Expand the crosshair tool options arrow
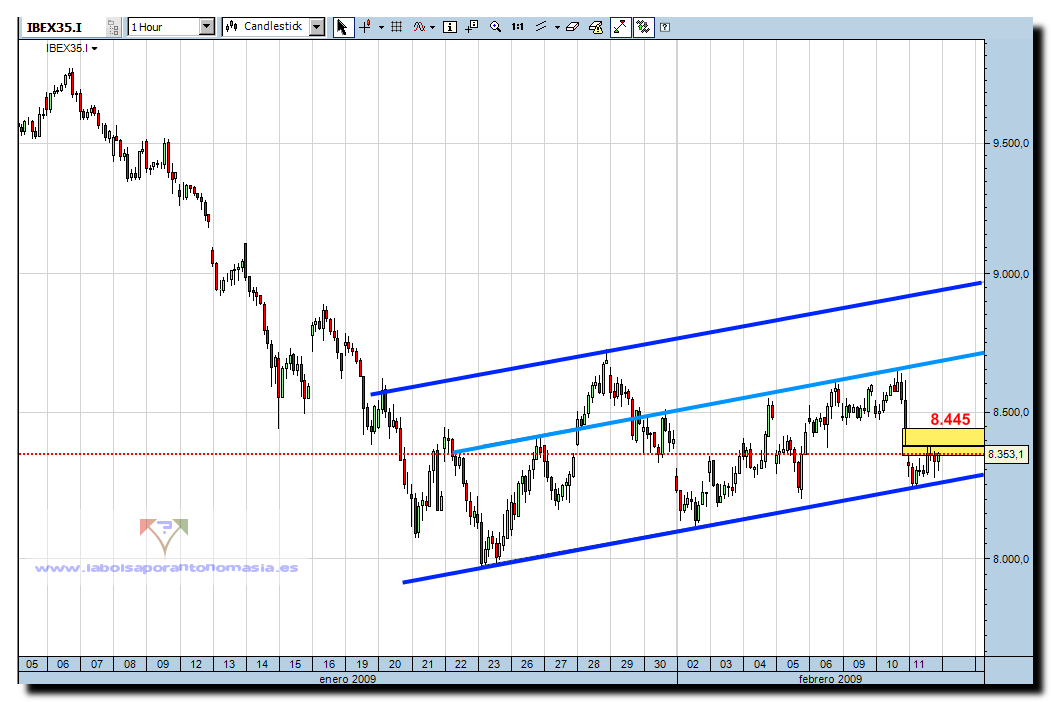Image resolution: width=1051 pixels, height=702 pixels. [381, 27]
